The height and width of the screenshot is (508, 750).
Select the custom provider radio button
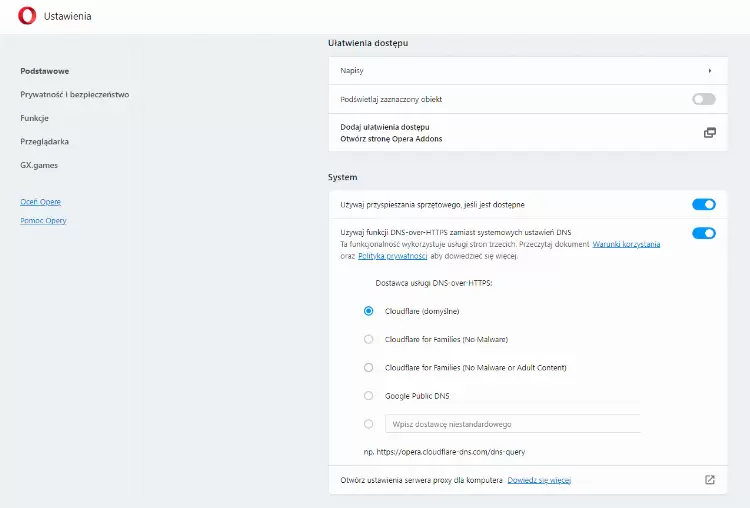point(368,424)
